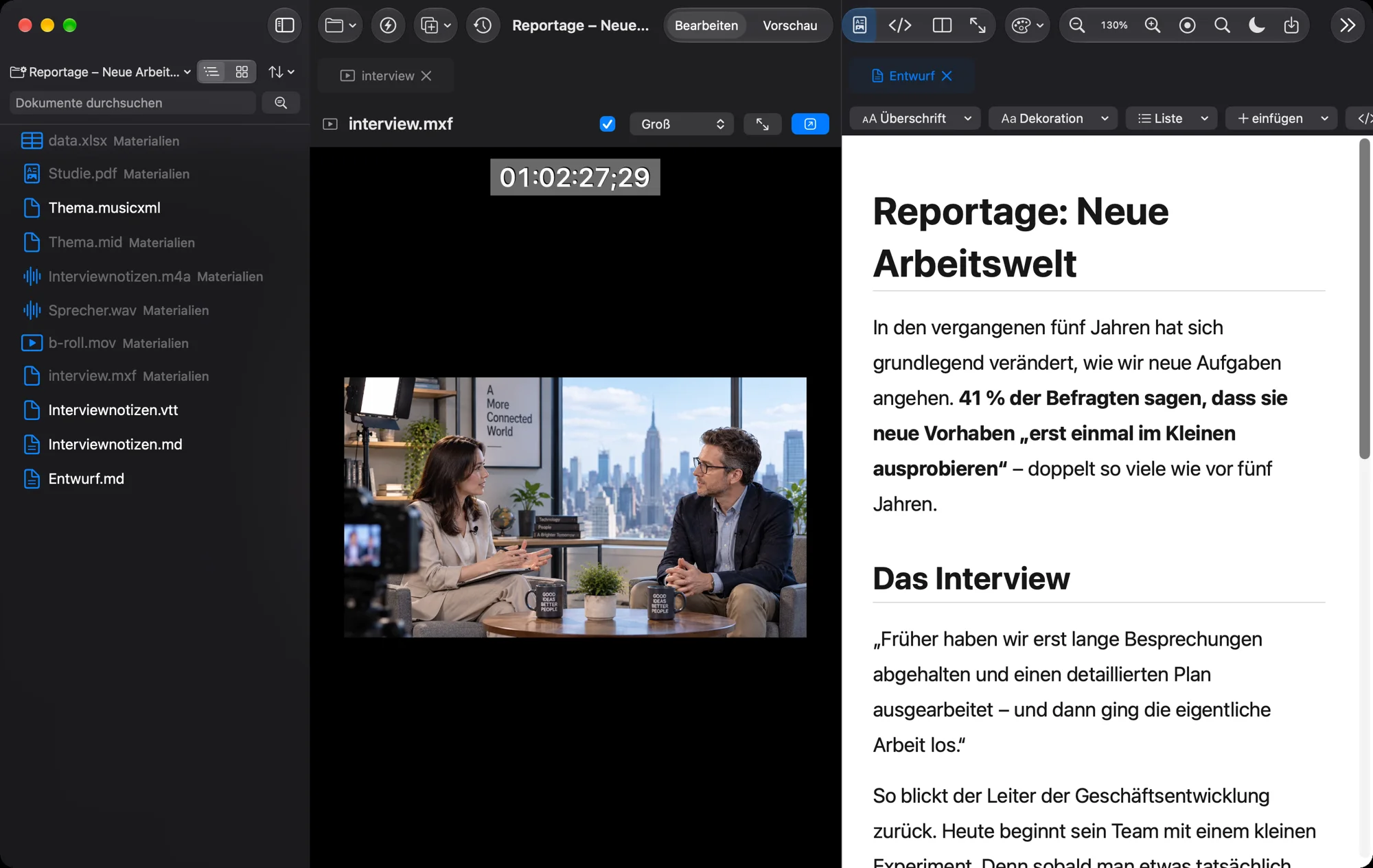This screenshot has height=868, width=1373.
Task: Show source code view icon
Action: click(x=900, y=25)
